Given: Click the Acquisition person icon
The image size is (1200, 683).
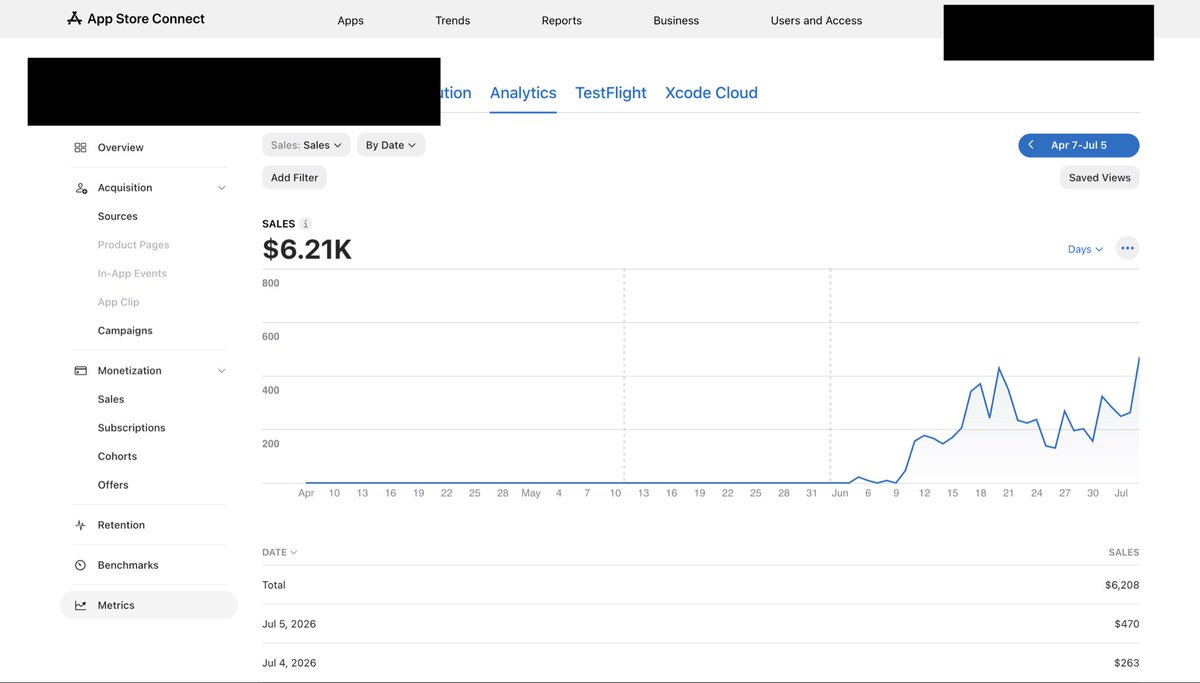Looking at the screenshot, I should point(81,188).
